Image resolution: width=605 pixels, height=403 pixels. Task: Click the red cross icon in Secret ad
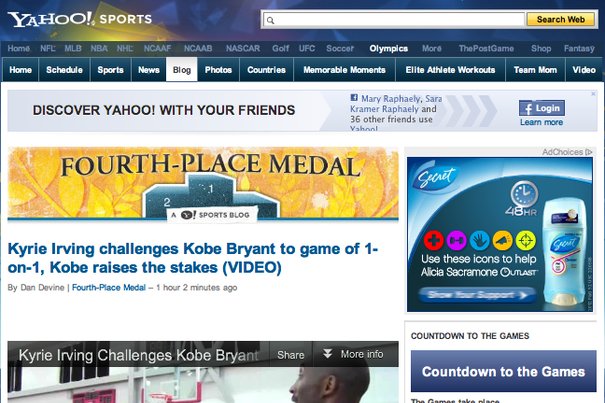click(x=434, y=240)
